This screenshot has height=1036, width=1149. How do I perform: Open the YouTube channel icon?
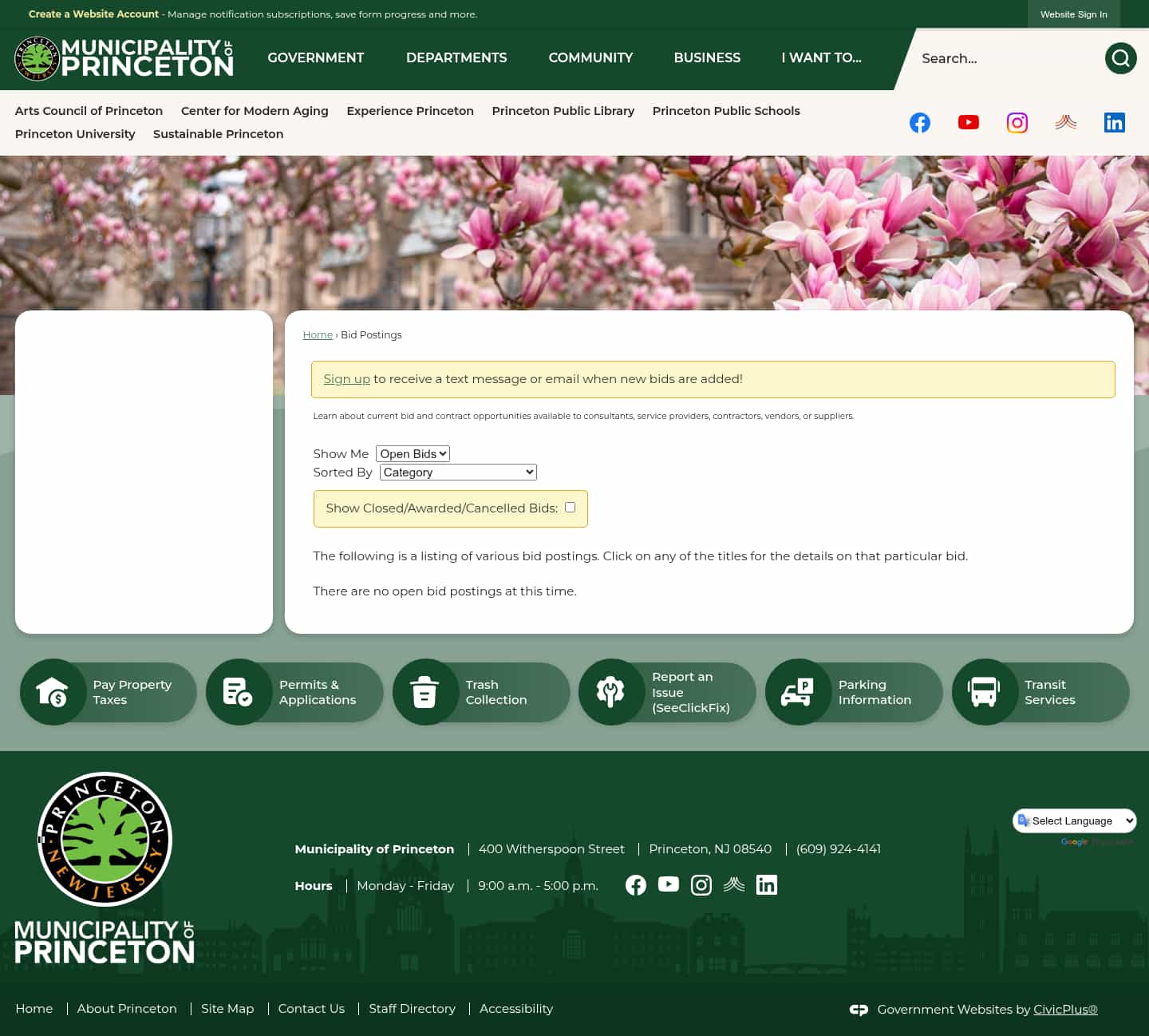point(969,122)
